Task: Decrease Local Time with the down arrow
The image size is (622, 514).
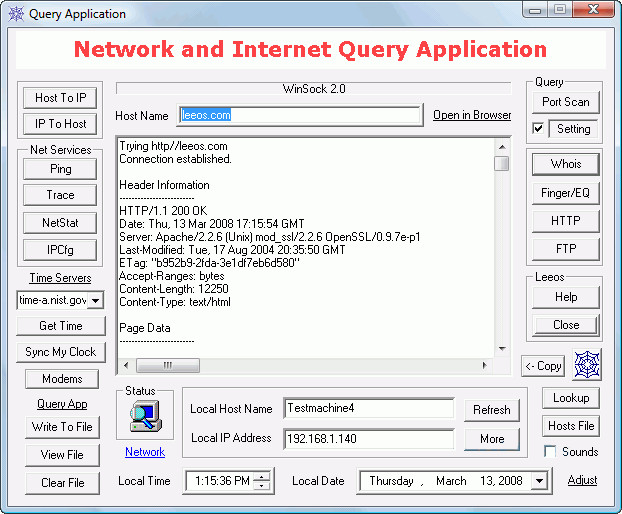Action: point(261,486)
